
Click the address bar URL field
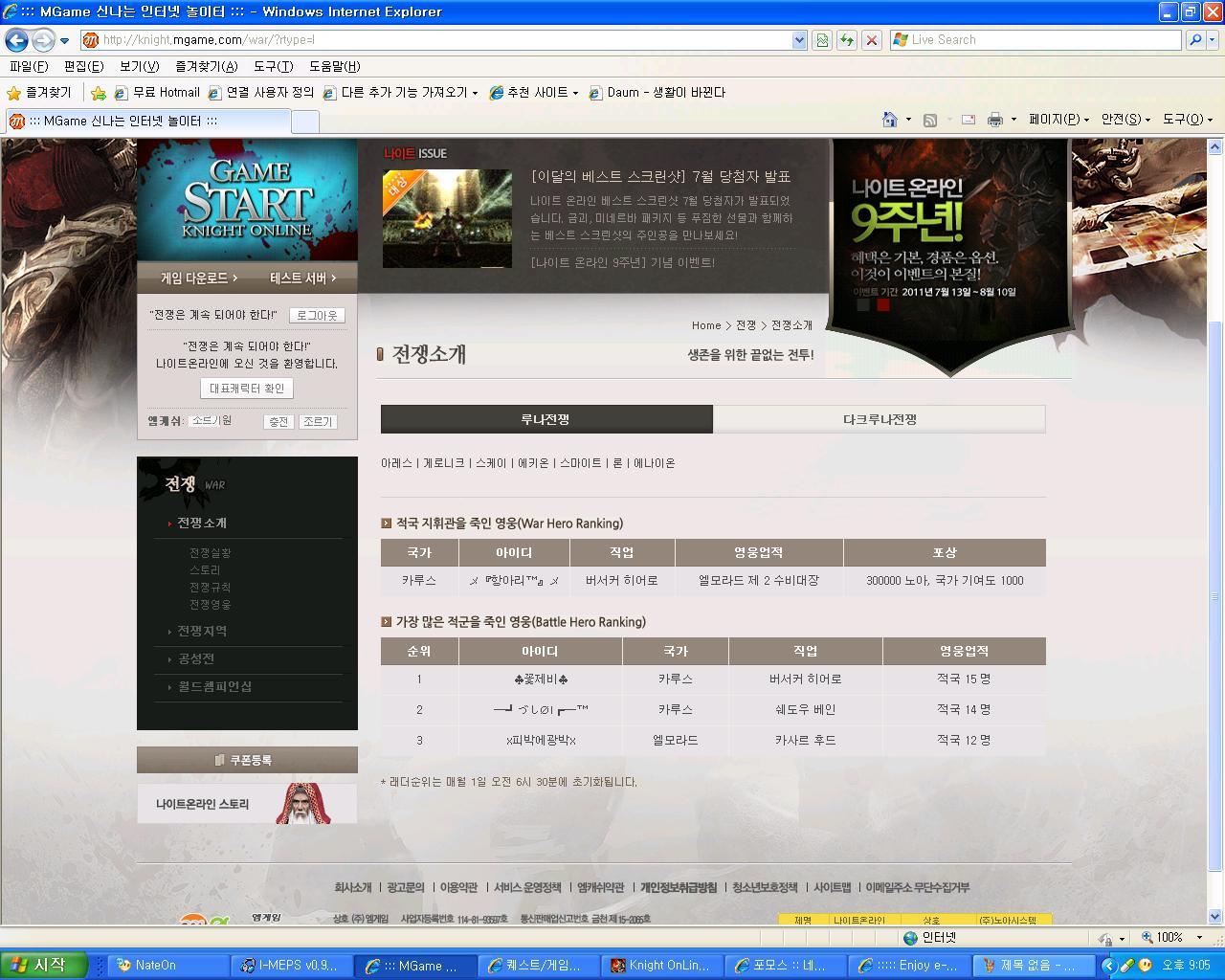[435, 40]
